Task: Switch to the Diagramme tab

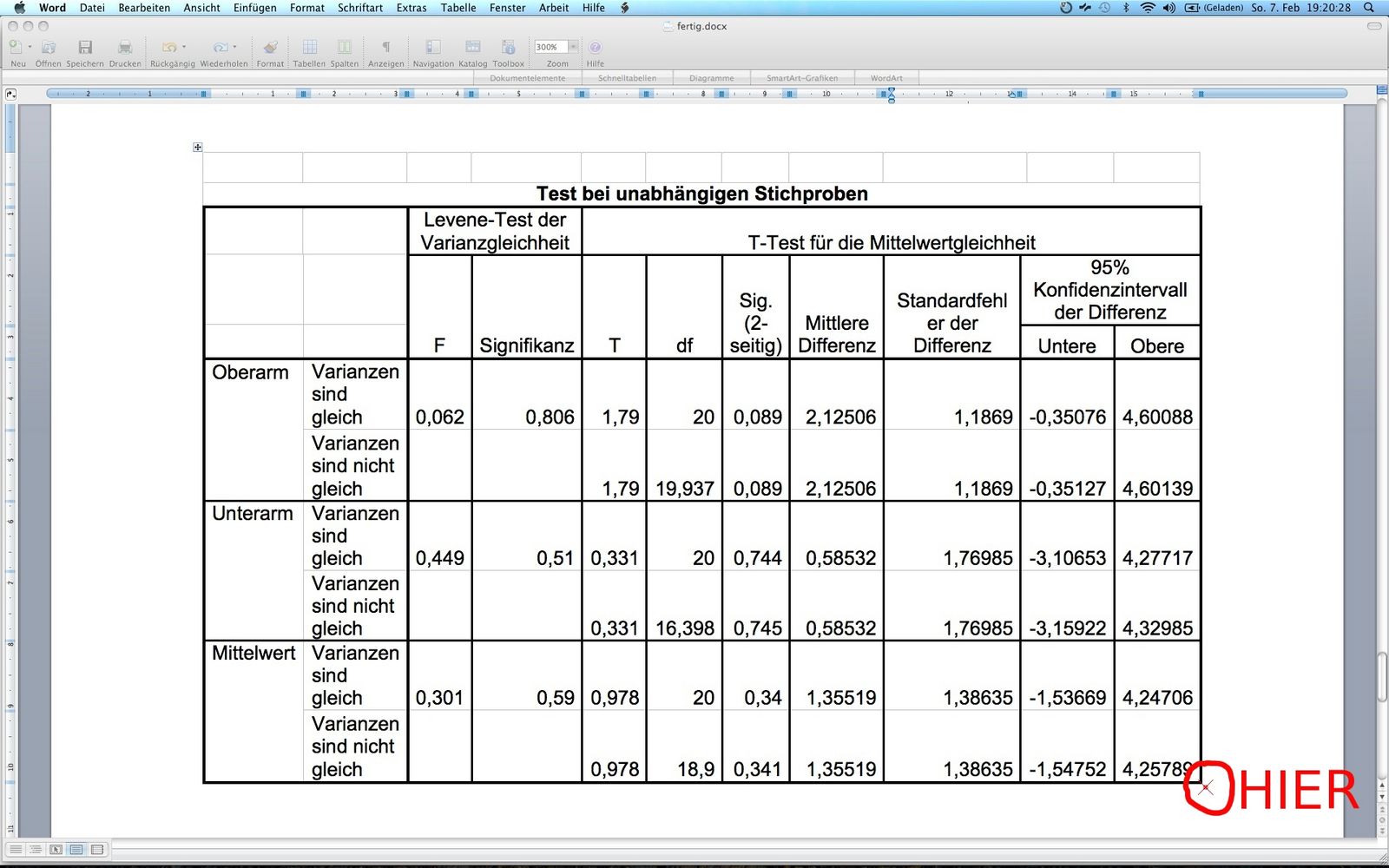Action: tap(711, 78)
